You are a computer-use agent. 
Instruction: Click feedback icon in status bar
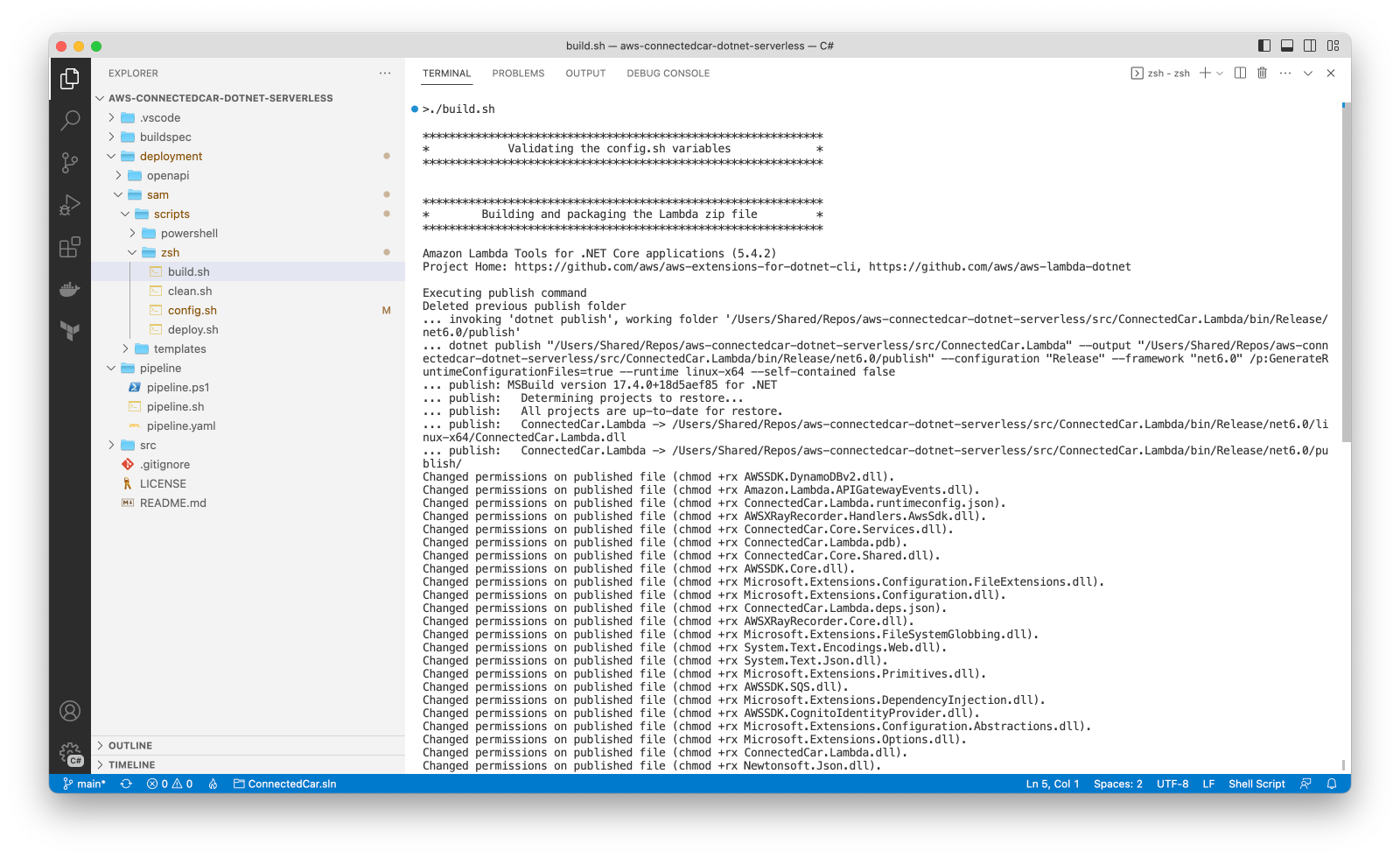point(1305,784)
